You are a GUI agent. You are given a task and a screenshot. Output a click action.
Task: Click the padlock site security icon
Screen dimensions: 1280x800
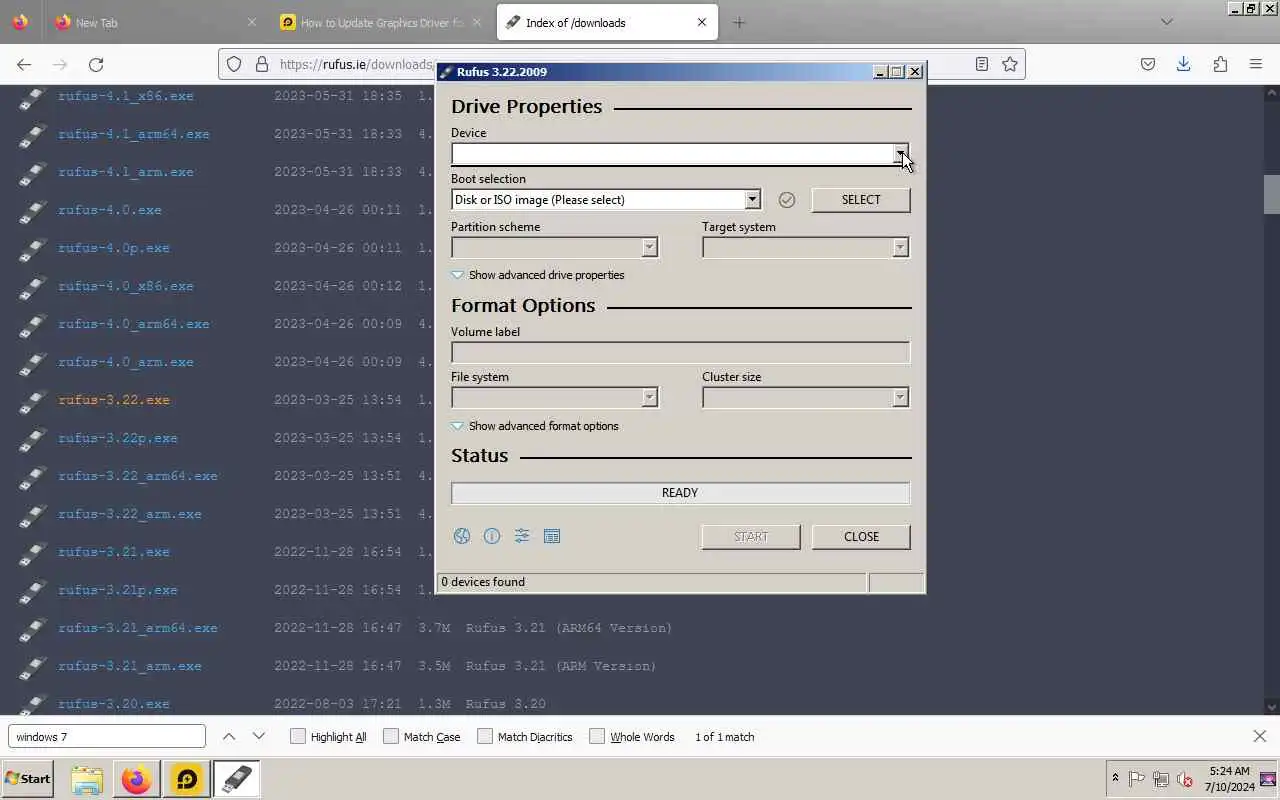262,64
